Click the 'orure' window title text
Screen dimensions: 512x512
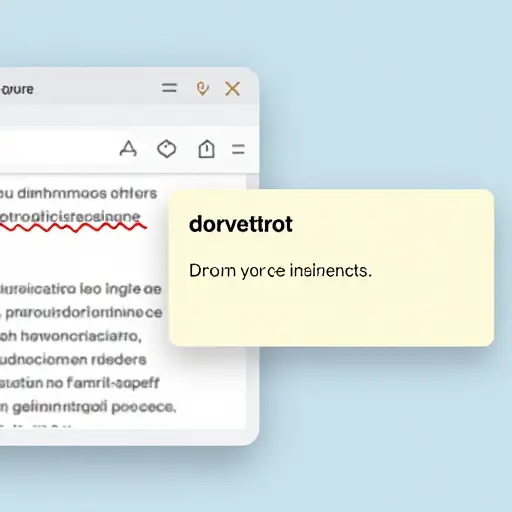(x=17, y=89)
